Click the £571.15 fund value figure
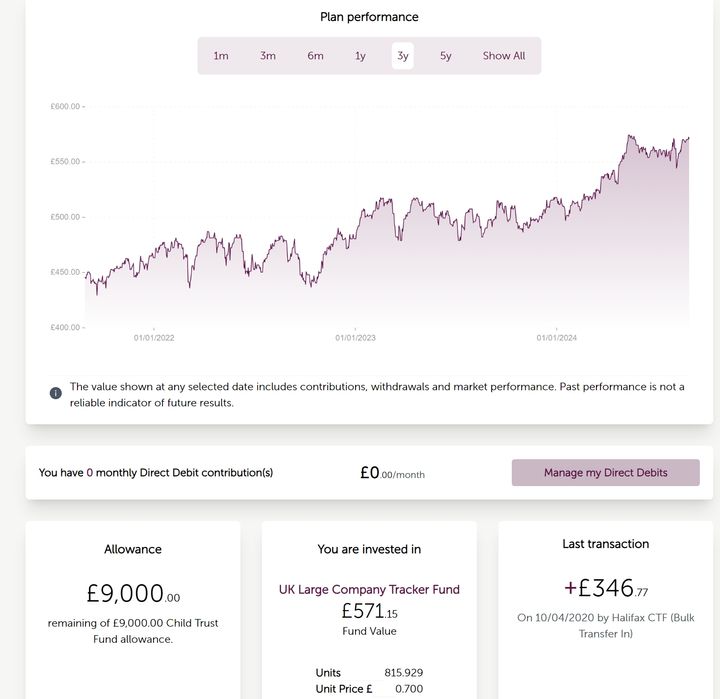The height and width of the screenshot is (699, 720). (369, 610)
